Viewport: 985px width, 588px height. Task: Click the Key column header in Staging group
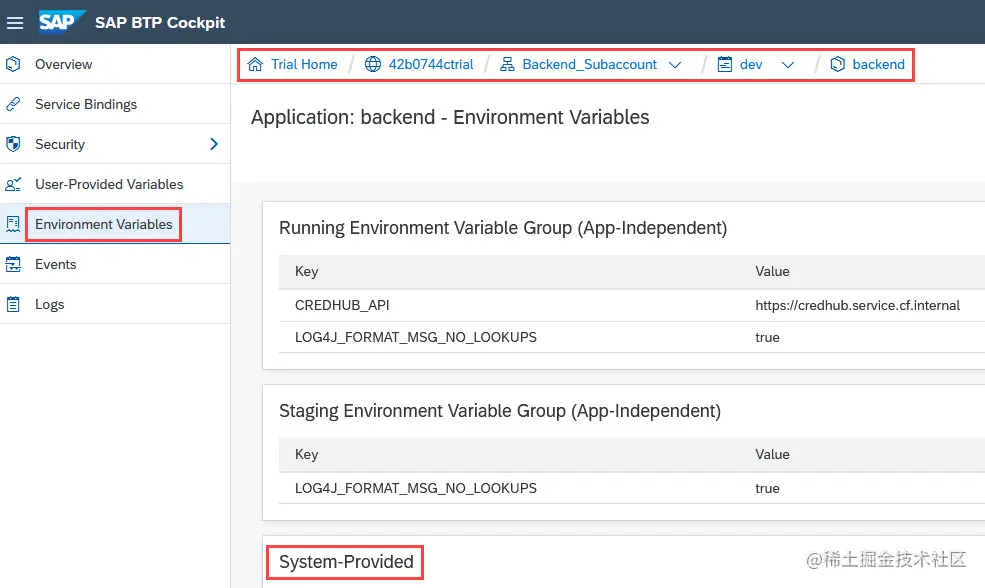click(307, 454)
